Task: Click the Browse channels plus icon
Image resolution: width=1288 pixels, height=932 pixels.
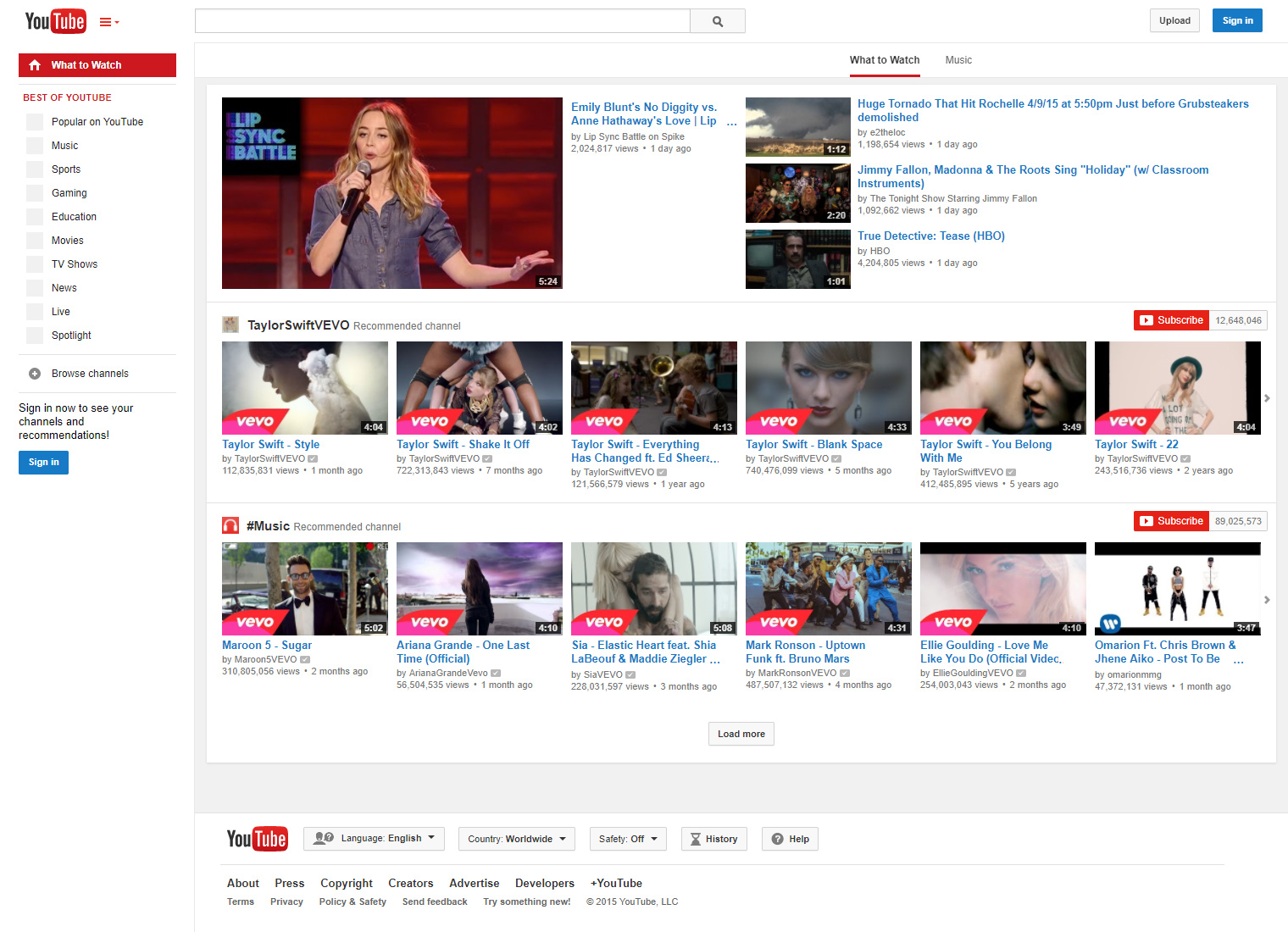Action: 35,374
